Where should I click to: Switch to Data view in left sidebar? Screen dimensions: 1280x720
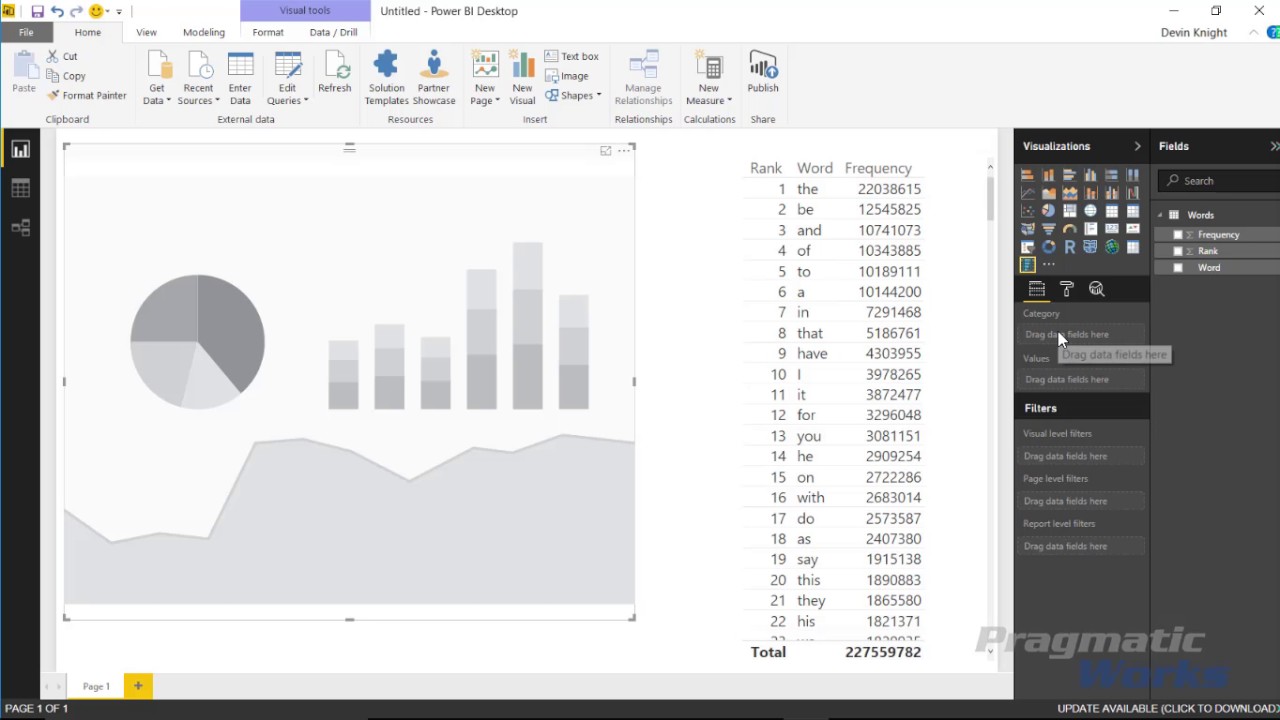20,188
